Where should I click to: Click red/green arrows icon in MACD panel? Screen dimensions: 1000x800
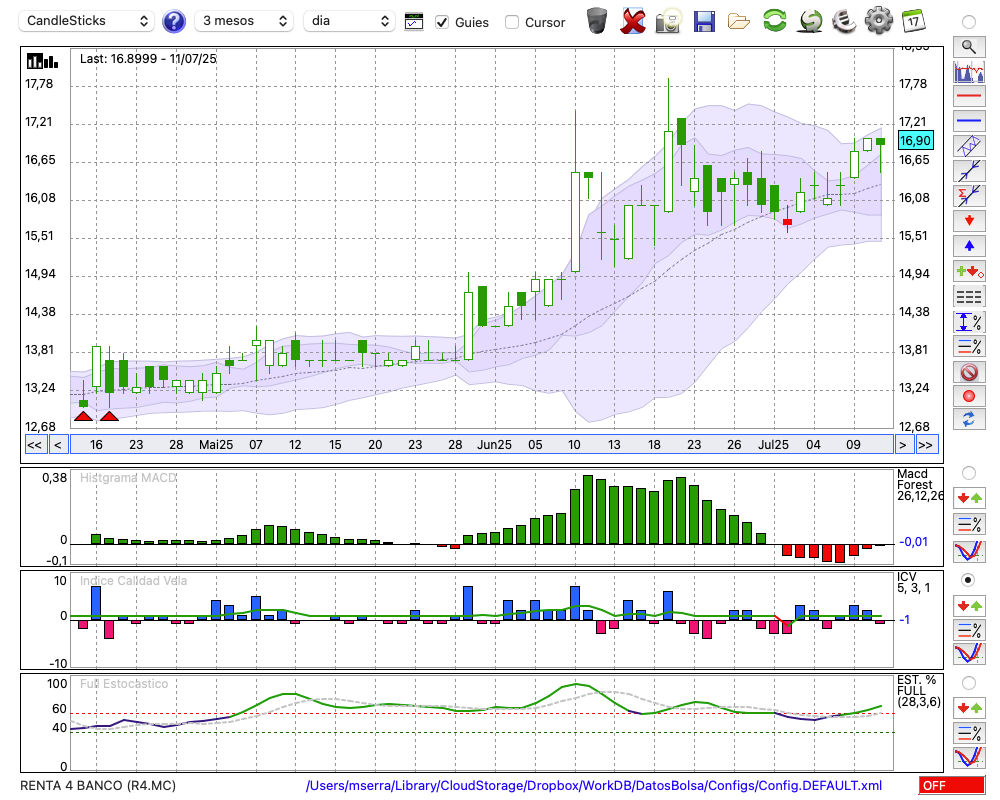(x=969, y=498)
